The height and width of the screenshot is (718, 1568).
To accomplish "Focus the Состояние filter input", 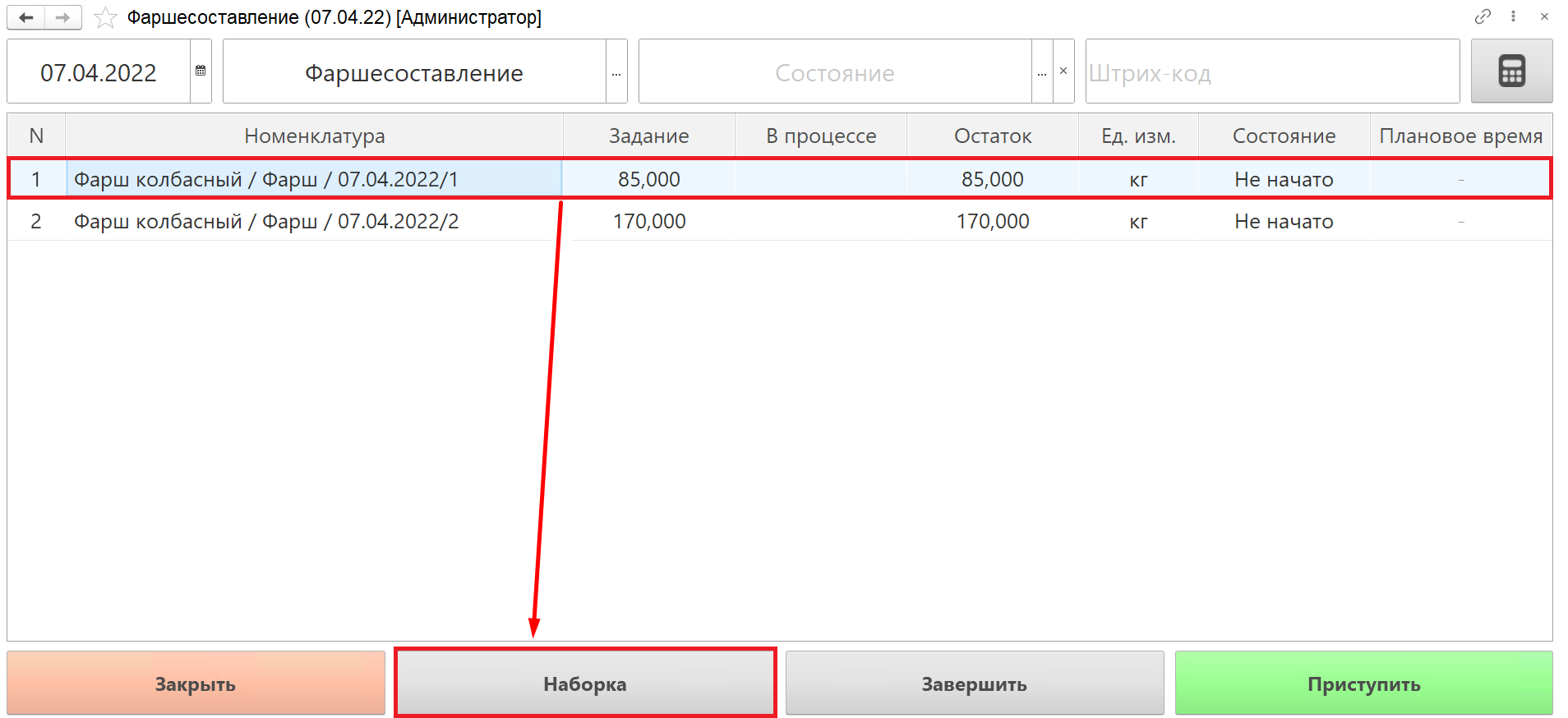I will (x=835, y=72).
